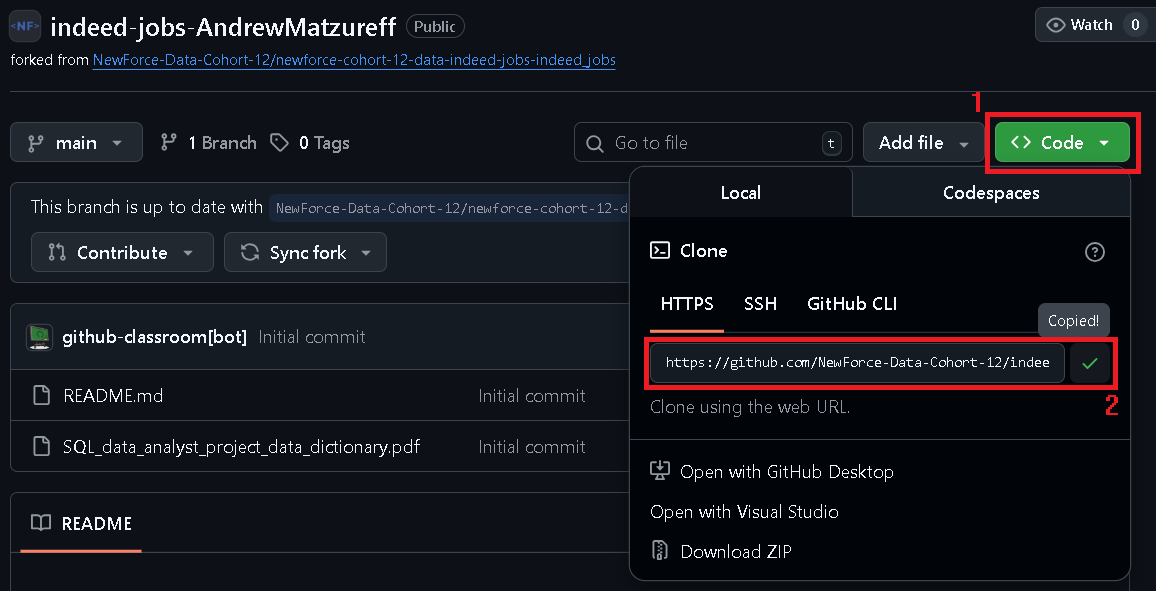The image size is (1156, 591).
Task: Click the NF organization avatar icon
Action: click(24, 26)
